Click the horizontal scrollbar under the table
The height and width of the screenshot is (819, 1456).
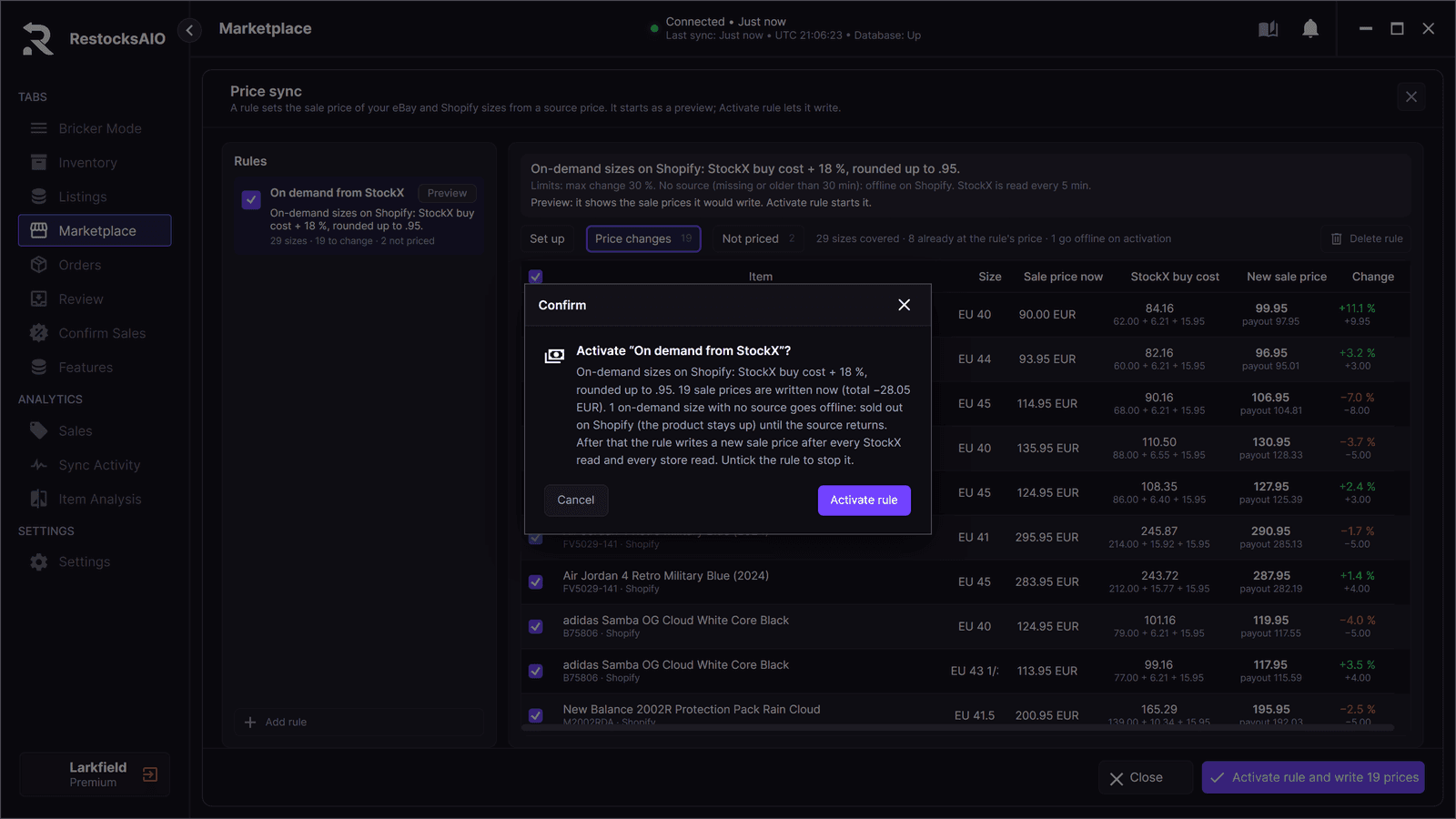click(957, 727)
